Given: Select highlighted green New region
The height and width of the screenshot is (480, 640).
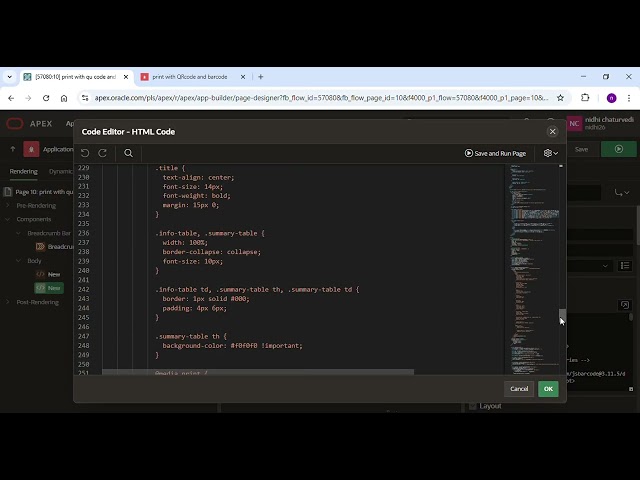Looking at the screenshot, I should (49, 288).
